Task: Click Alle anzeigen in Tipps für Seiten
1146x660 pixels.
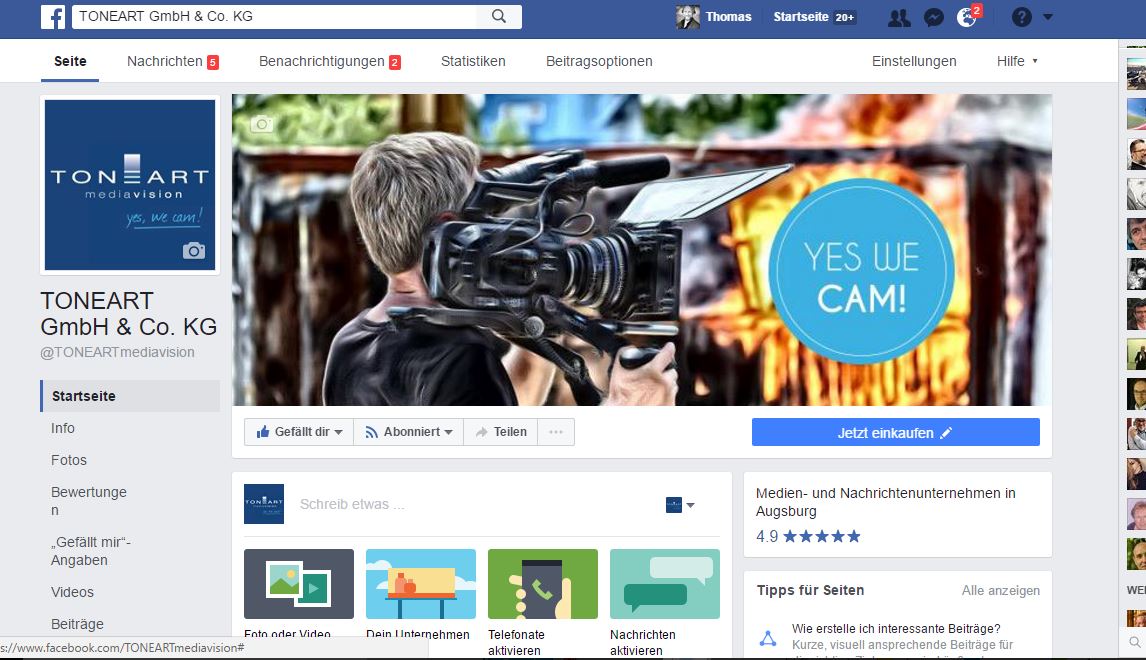Action: tap(1001, 591)
